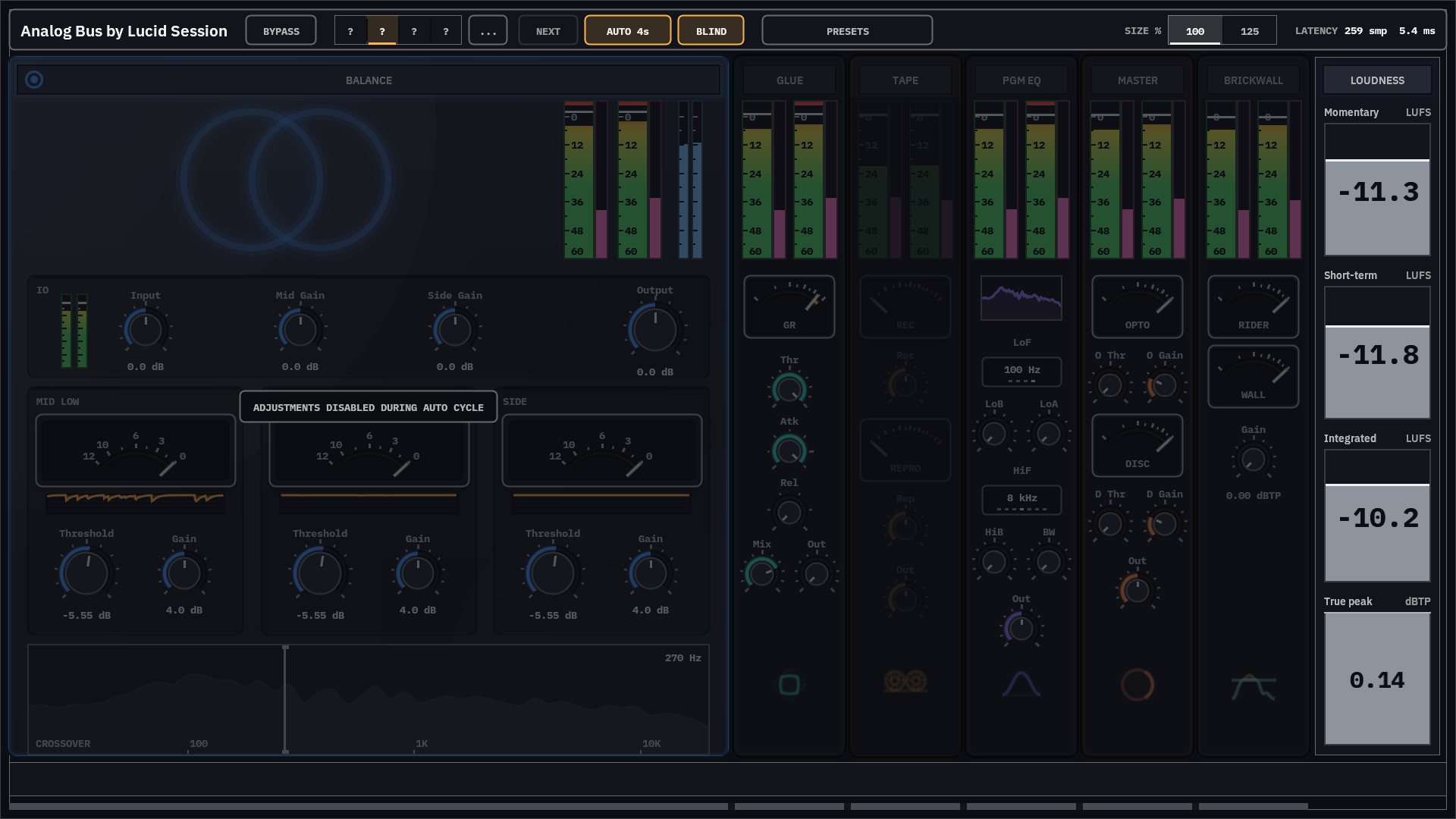Click the RIDER meter in Brickwall
This screenshot has height=819, width=1456.
point(1254,306)
